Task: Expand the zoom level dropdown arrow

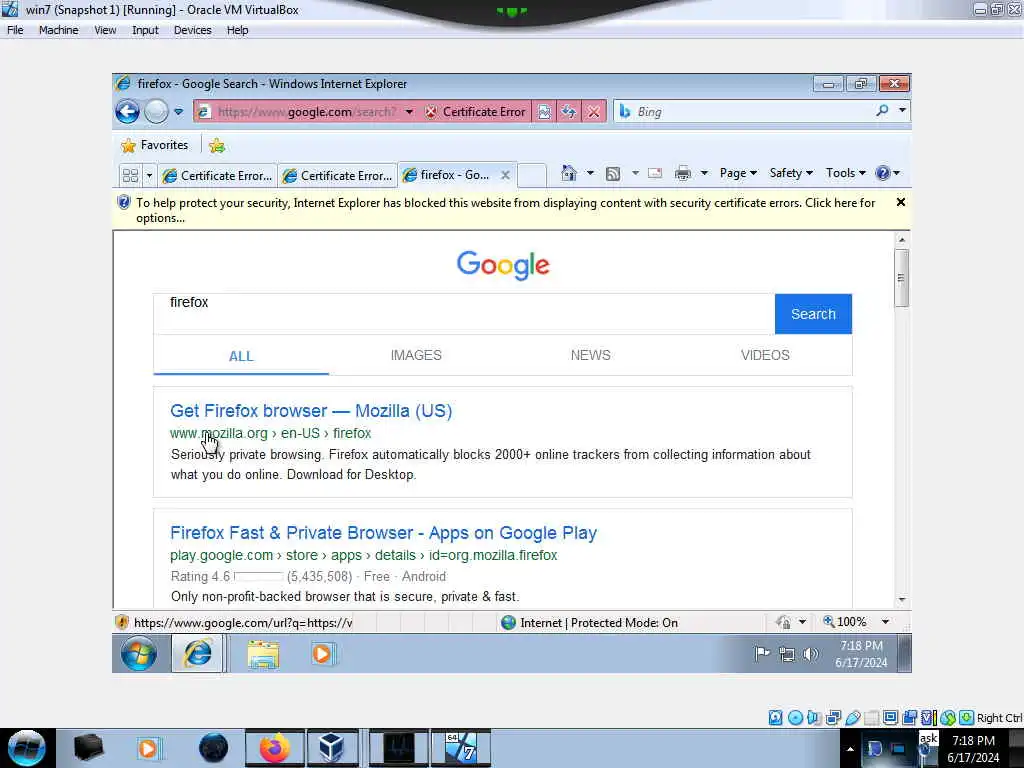Action: tap(886, 622)
